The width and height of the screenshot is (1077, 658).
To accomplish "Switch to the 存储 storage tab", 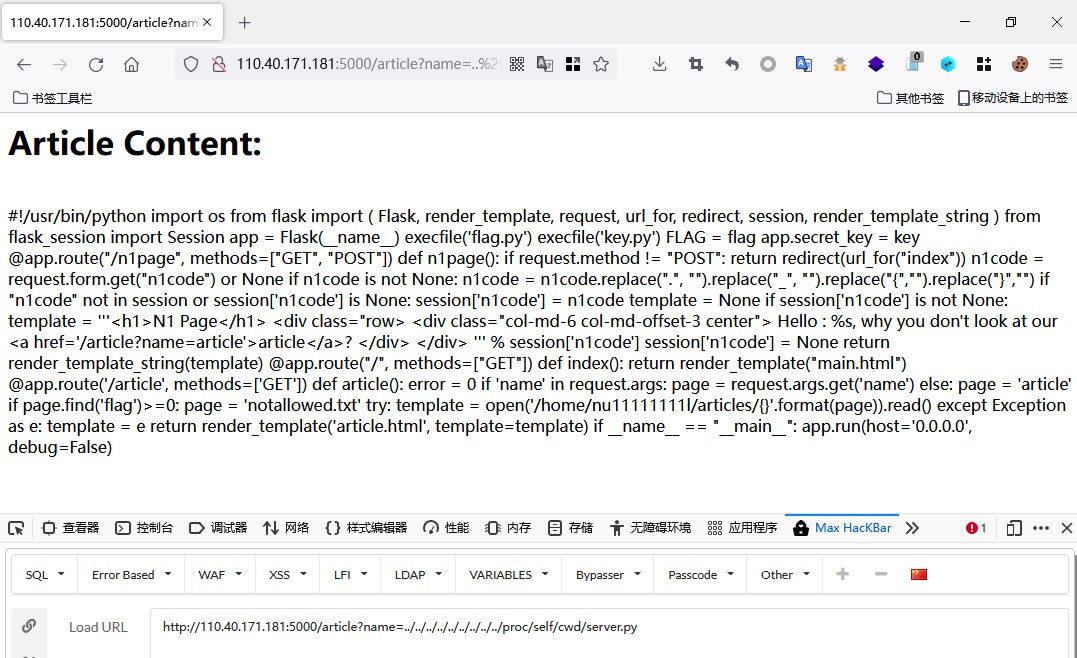I will tap(571, 528).
